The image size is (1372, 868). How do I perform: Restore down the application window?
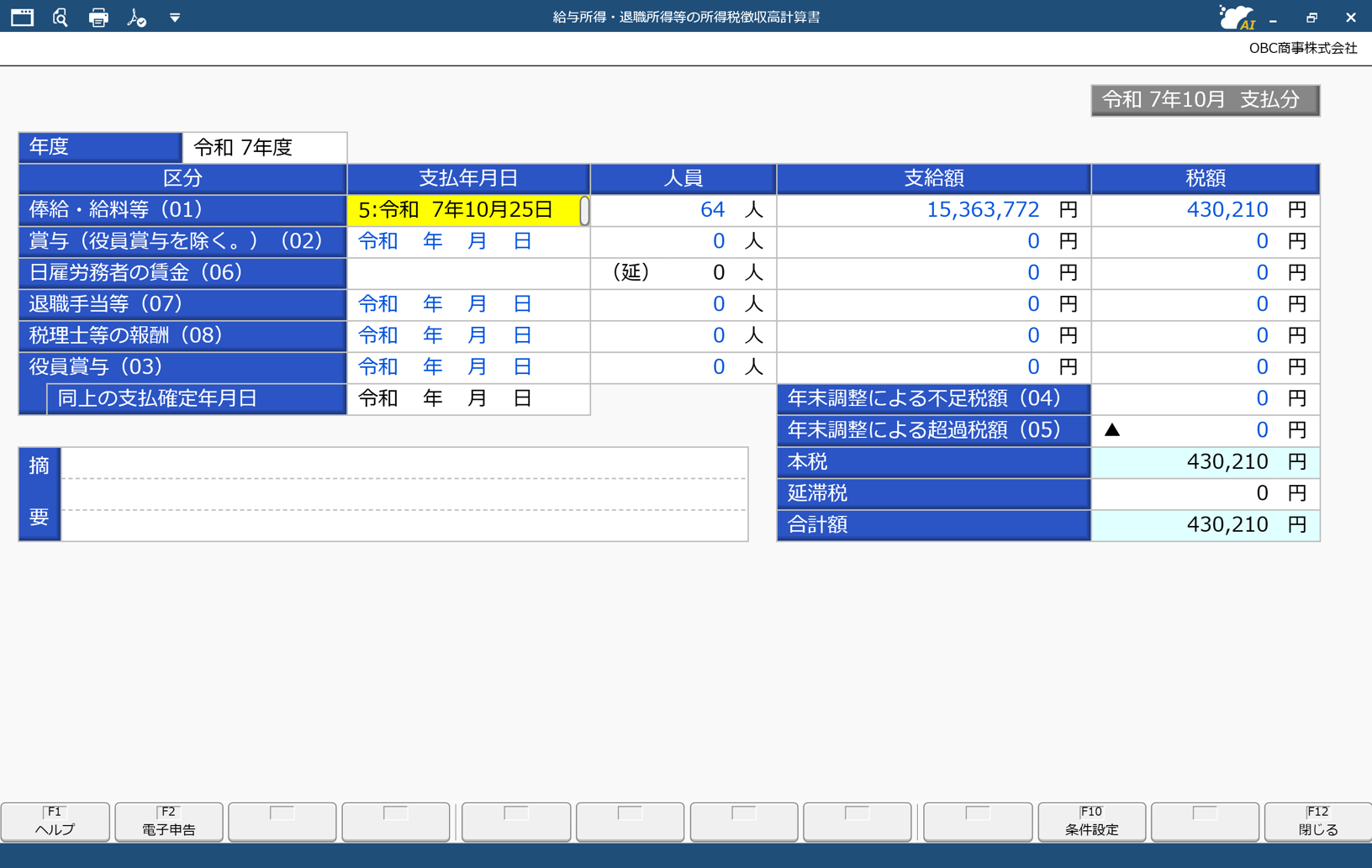click(x=1311, y=17)
